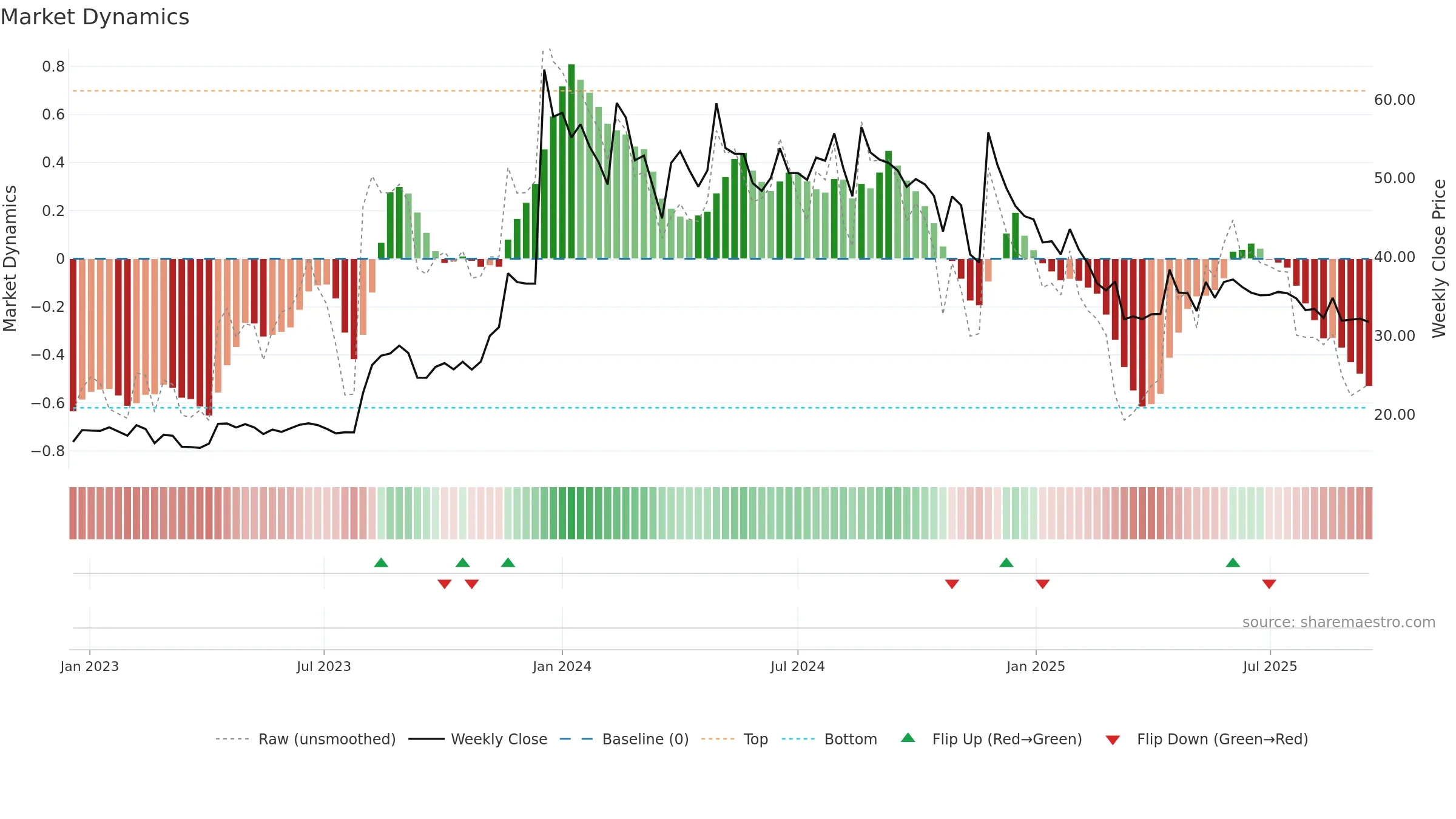Click the 60.00 right axis price label
The image size is (1456, 819).
[1395, 99]
